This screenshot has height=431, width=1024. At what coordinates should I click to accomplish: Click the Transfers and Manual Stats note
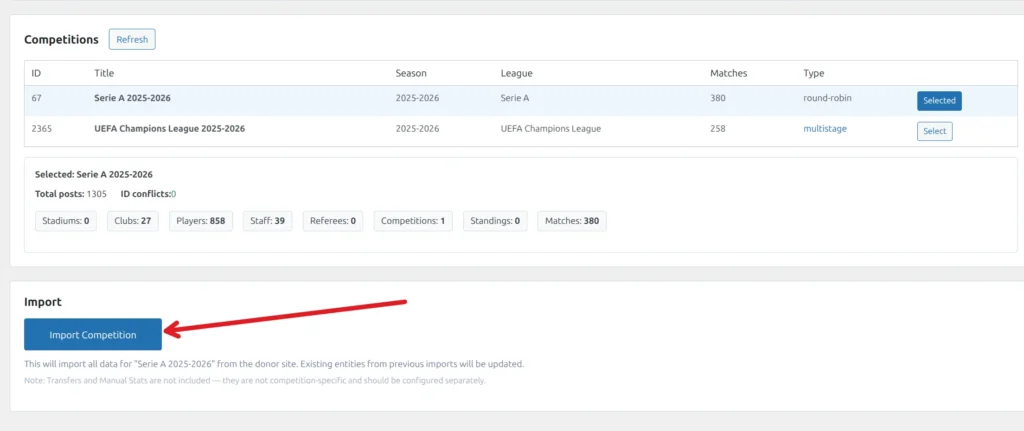[x=255, y=380]
